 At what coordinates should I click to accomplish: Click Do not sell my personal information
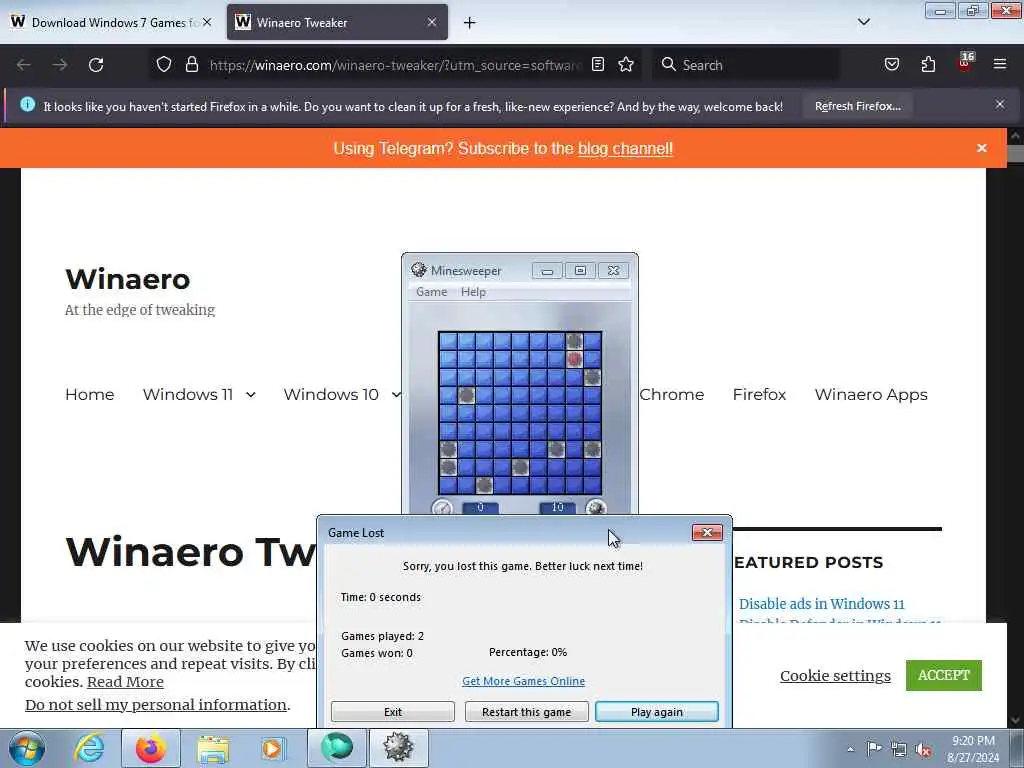click(156, 705)
